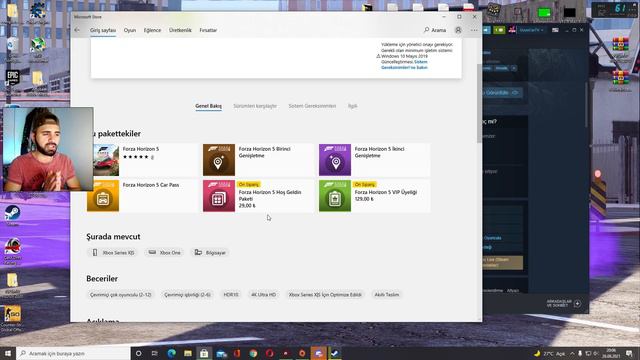Expand the Steam account name dropdown
Image resolution: width=640 pixels, height=360 pixels.
[x=531, y=30]
